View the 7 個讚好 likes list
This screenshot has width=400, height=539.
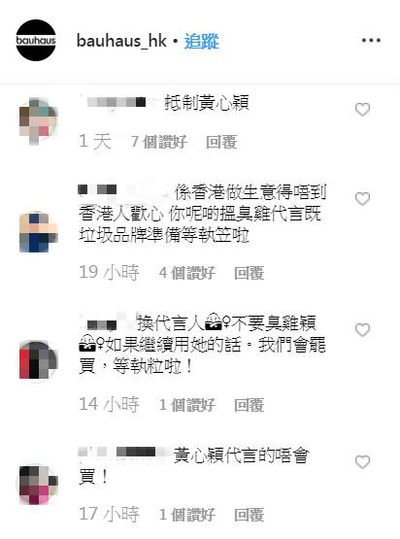tap(159, 142)
